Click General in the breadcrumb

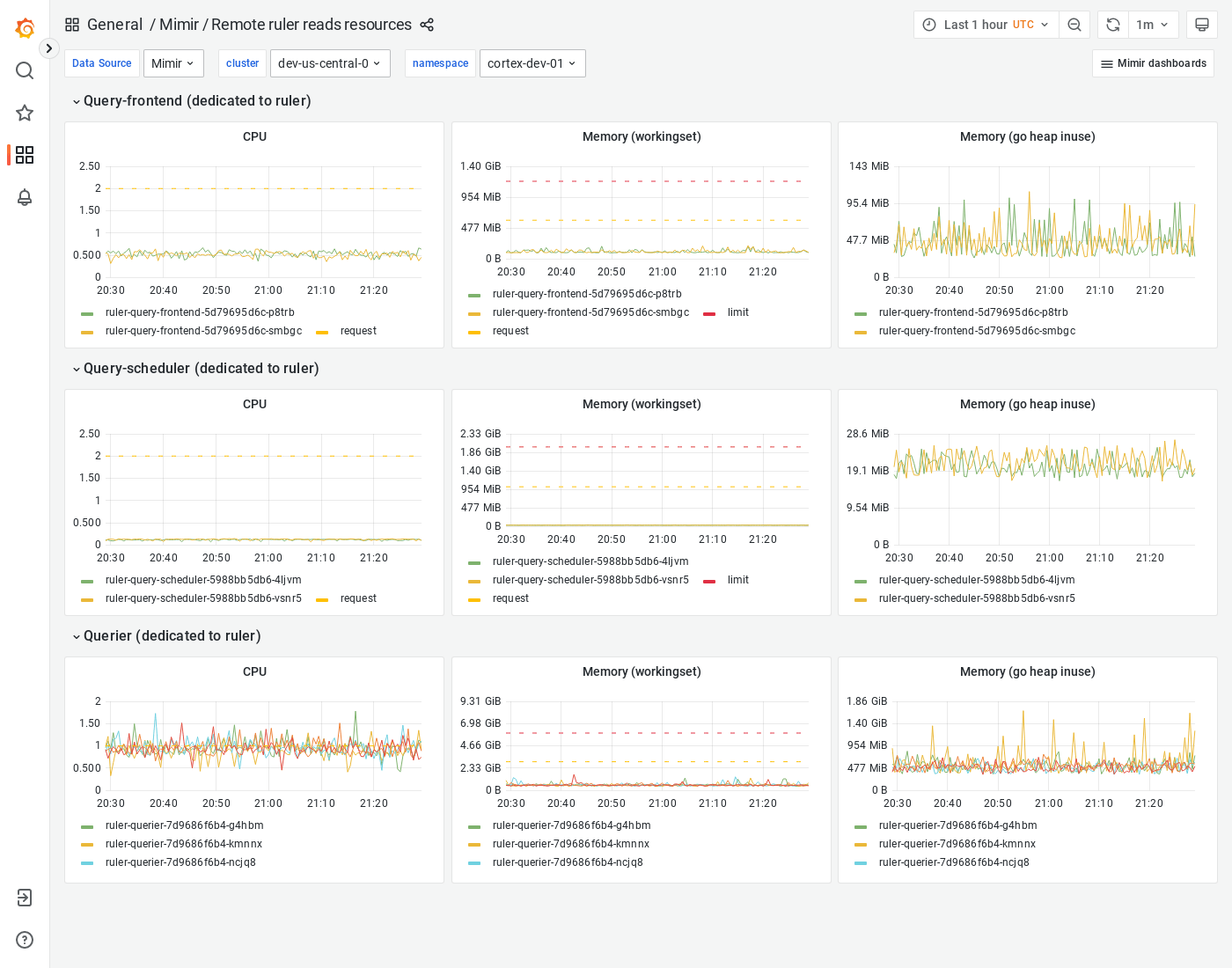pos(115,25)
